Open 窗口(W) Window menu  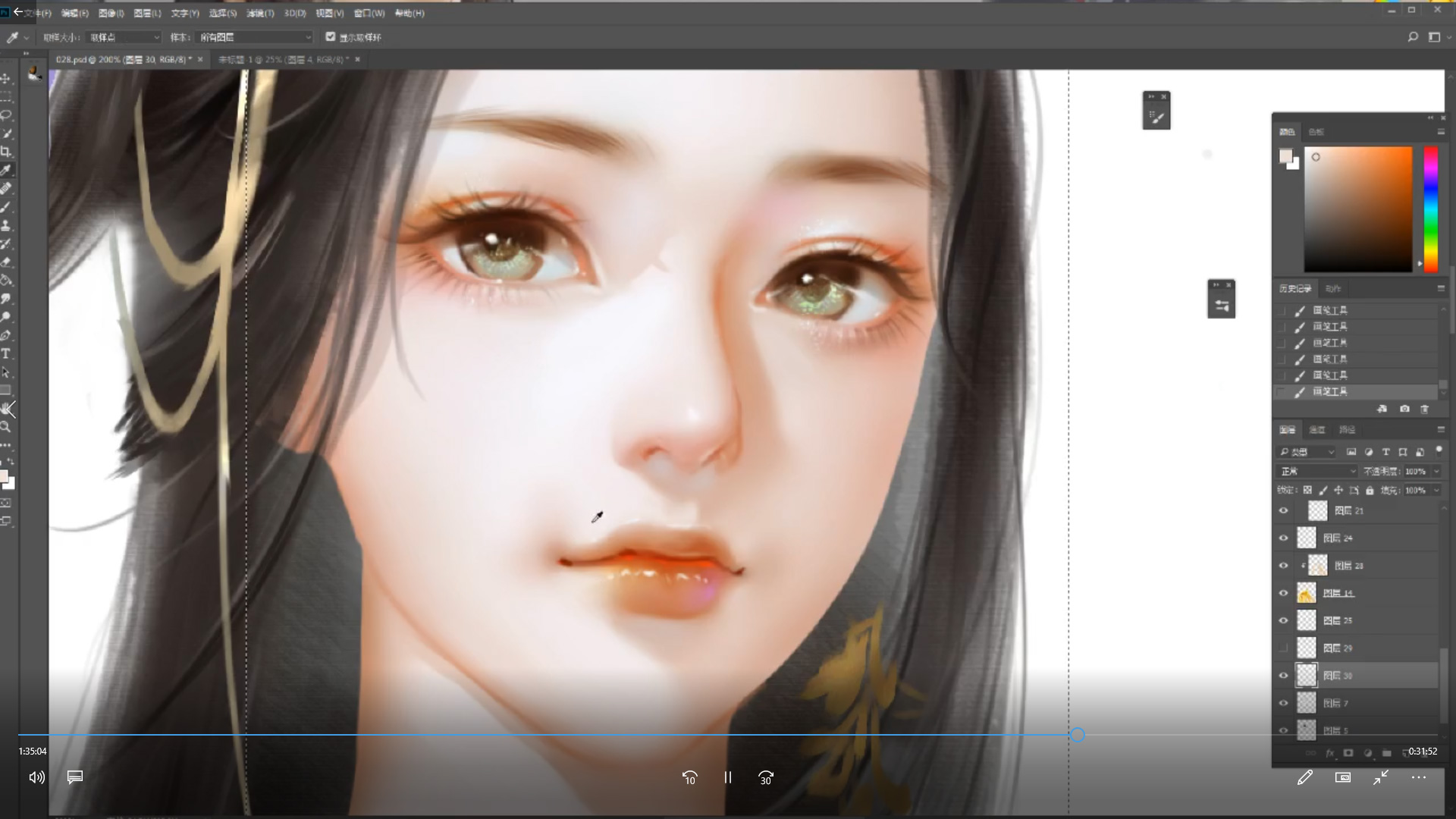tap(369, 13)
